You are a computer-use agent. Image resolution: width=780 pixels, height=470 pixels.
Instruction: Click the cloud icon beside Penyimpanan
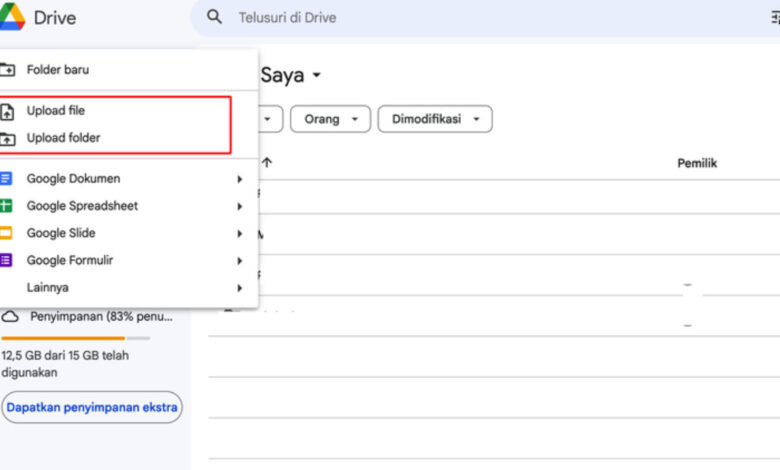(10, 316)
